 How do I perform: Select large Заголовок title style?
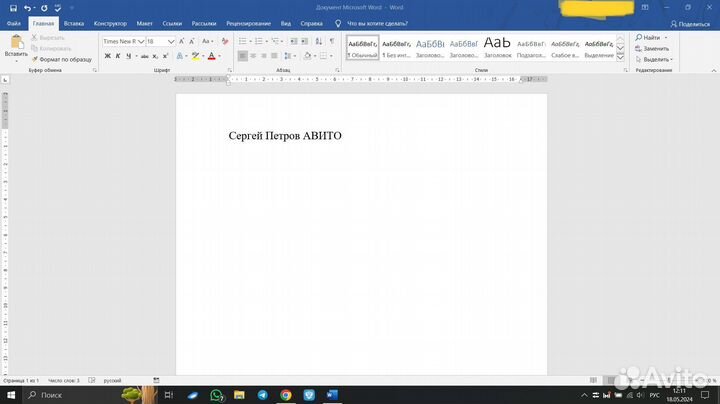[497, 48]
